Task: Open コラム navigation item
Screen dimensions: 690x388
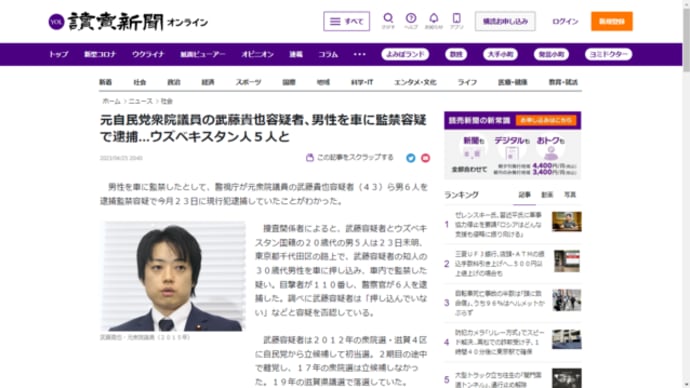Action: tap(328, 54)
